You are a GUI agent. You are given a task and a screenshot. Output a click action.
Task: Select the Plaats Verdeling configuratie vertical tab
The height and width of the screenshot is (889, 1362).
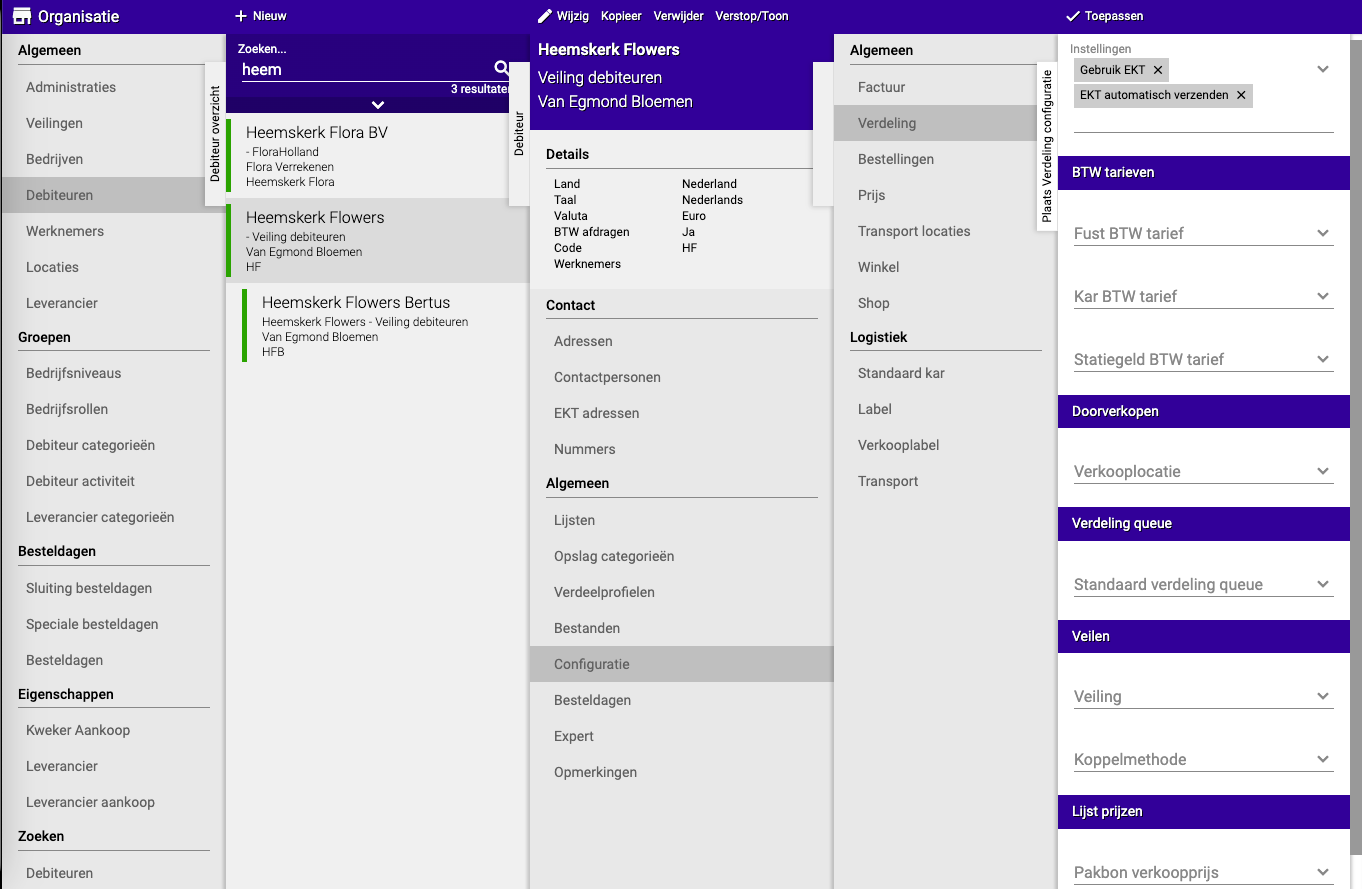coord(1047,146)
